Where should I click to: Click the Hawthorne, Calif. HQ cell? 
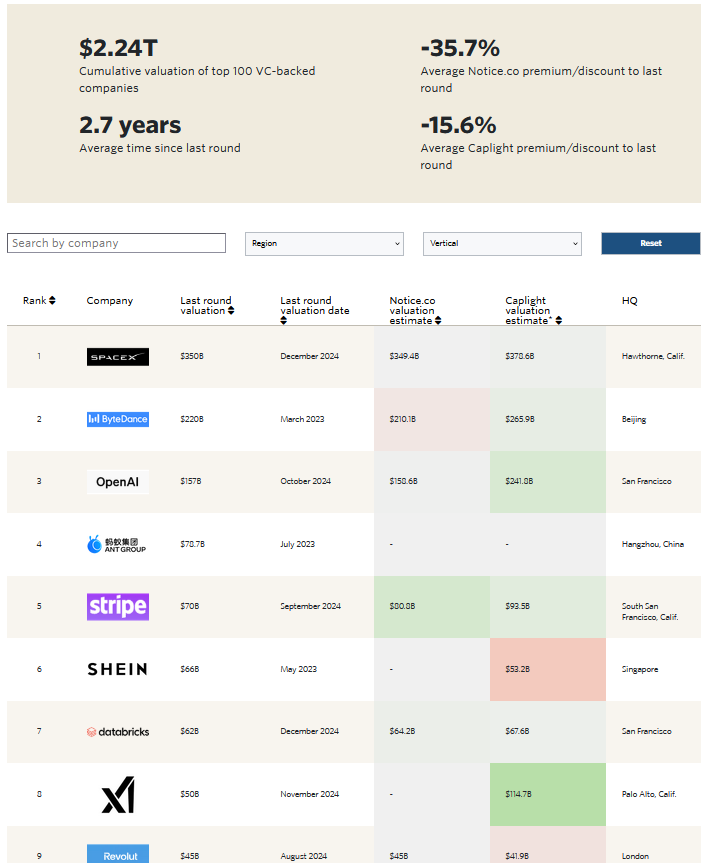pos(653,356)
